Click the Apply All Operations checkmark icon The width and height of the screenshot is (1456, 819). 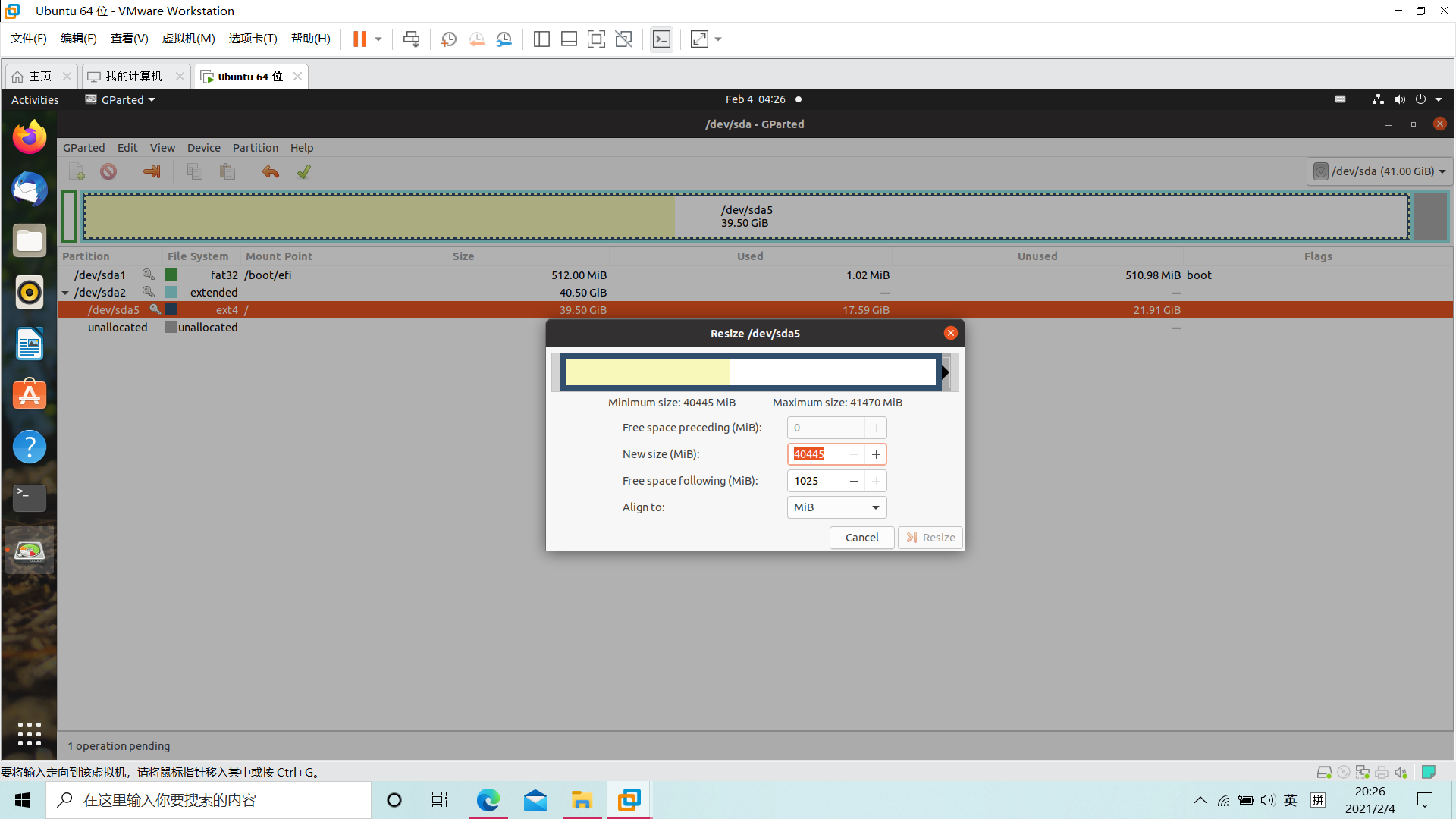304,172
